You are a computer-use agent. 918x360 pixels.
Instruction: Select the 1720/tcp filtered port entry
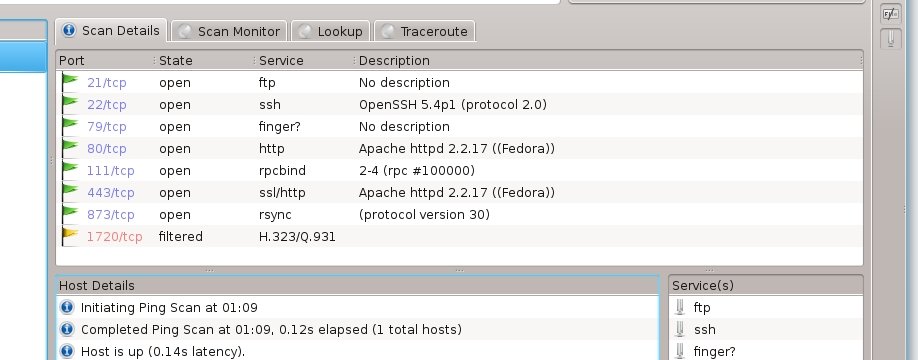pos(115,236)
